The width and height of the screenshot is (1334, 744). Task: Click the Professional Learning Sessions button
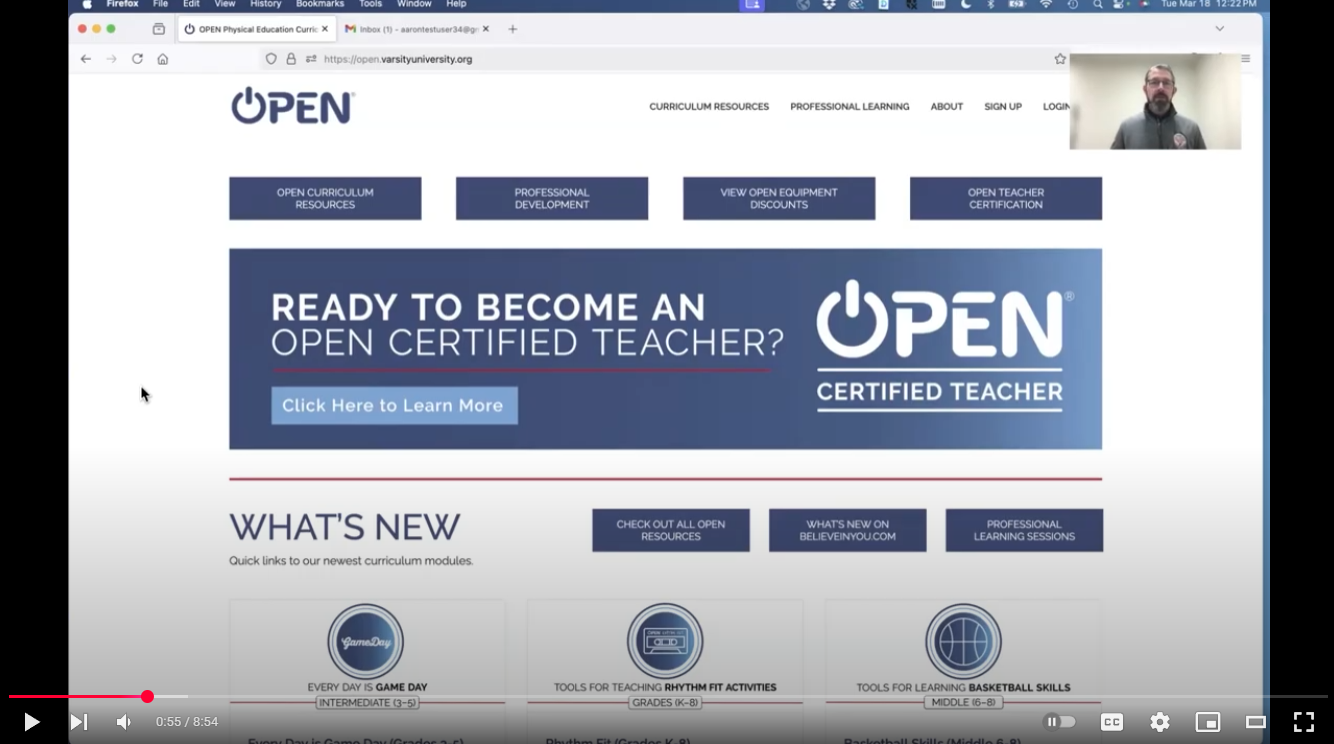pyautogui.click(x=1024, y=530)
